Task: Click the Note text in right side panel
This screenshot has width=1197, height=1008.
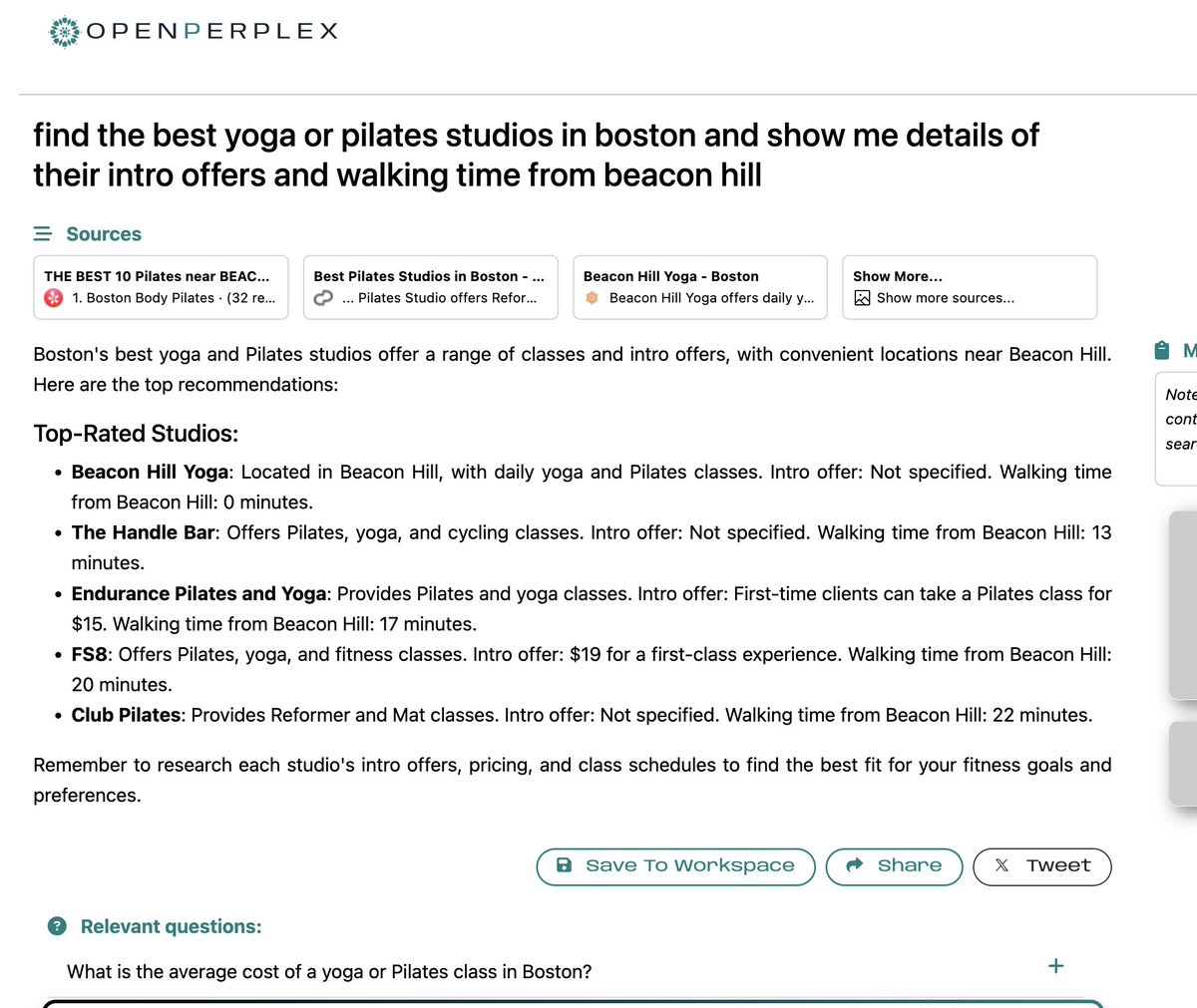Action: tap(1181, 419)
